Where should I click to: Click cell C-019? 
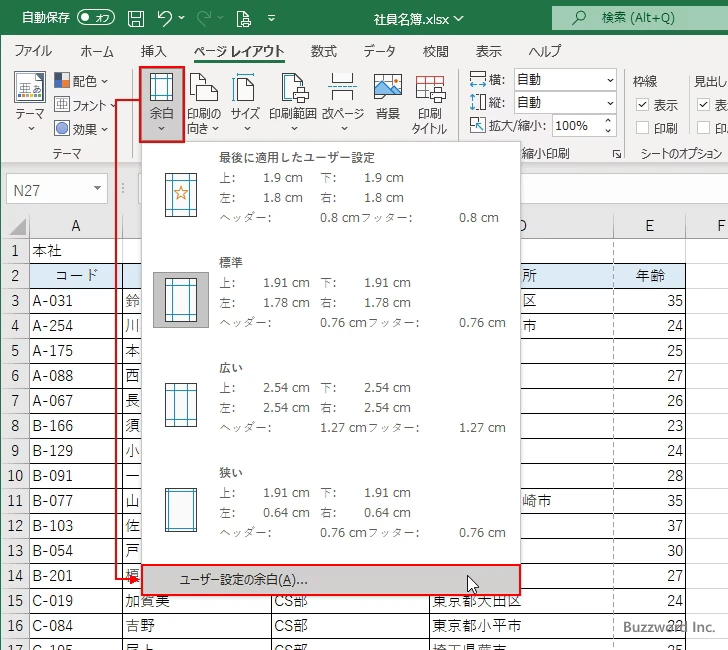(x=76, y=601)
